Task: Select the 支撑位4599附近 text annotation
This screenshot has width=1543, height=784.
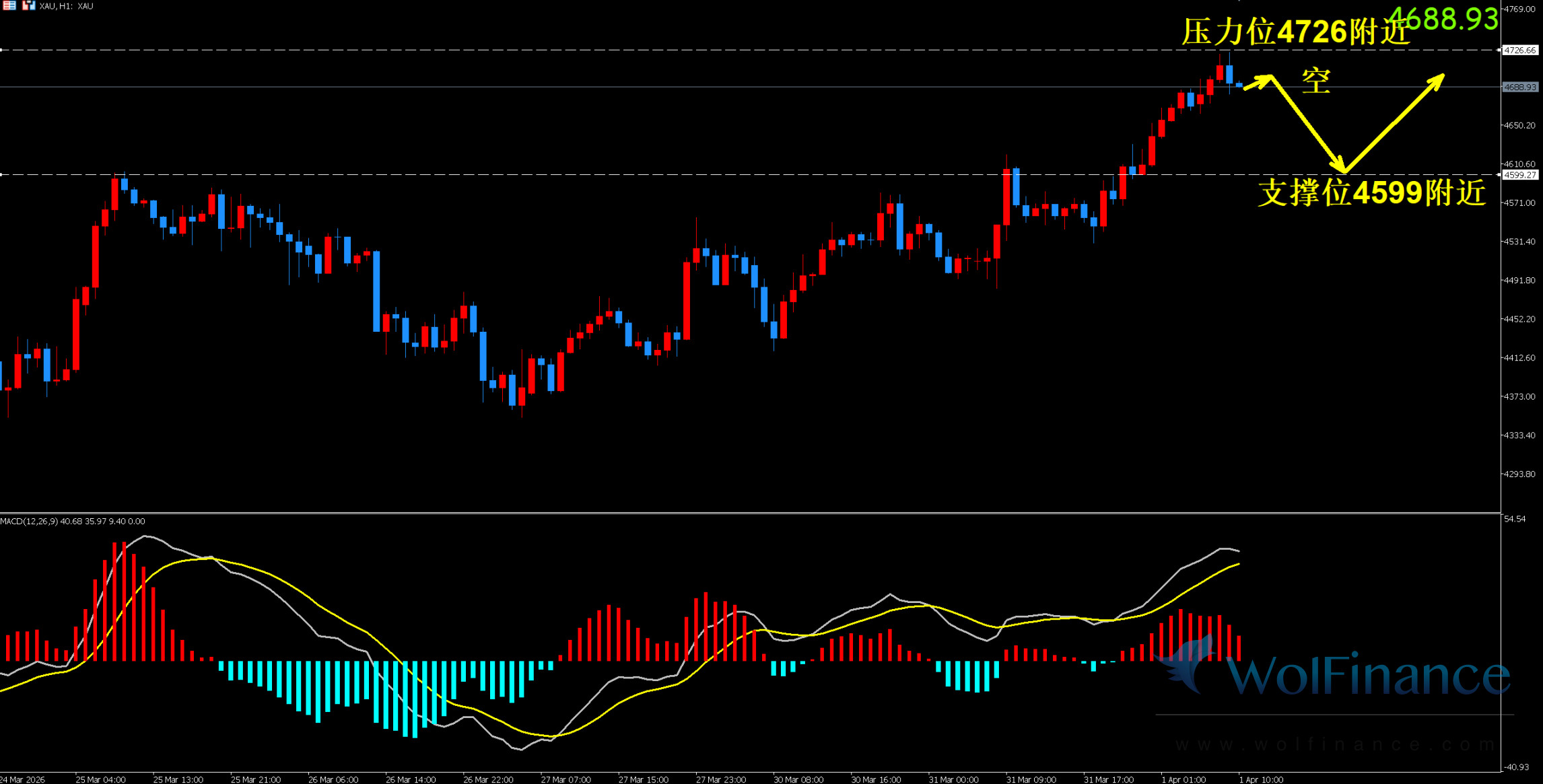Action: pos(1371,192)
